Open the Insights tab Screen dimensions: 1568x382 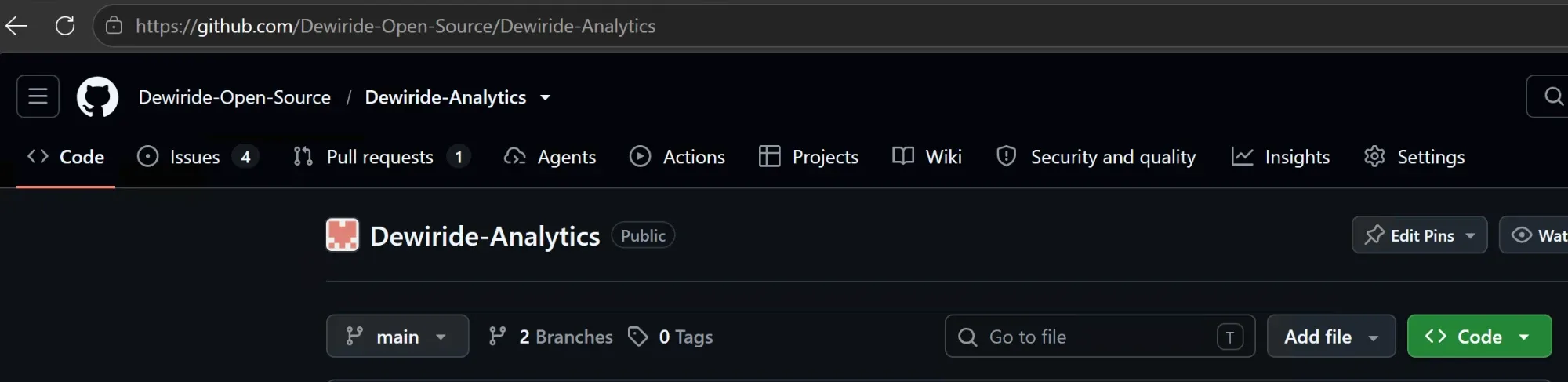pyautogui.click(x=1280, y=157)
